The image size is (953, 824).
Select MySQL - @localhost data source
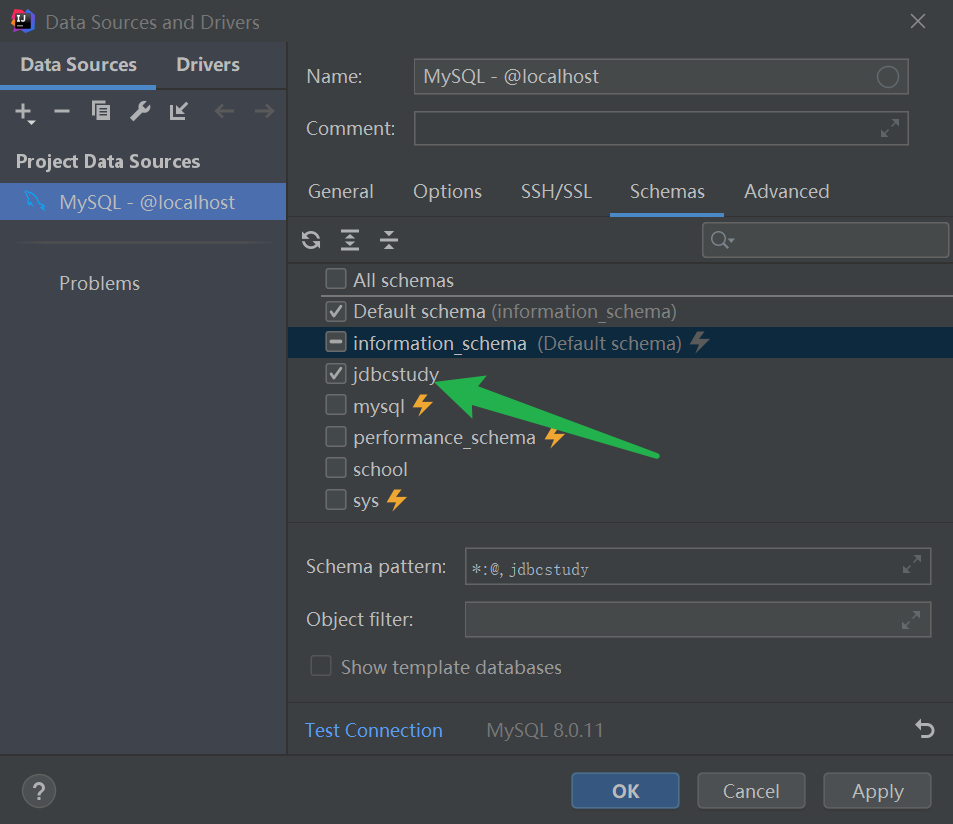click(x=143, y=202)
